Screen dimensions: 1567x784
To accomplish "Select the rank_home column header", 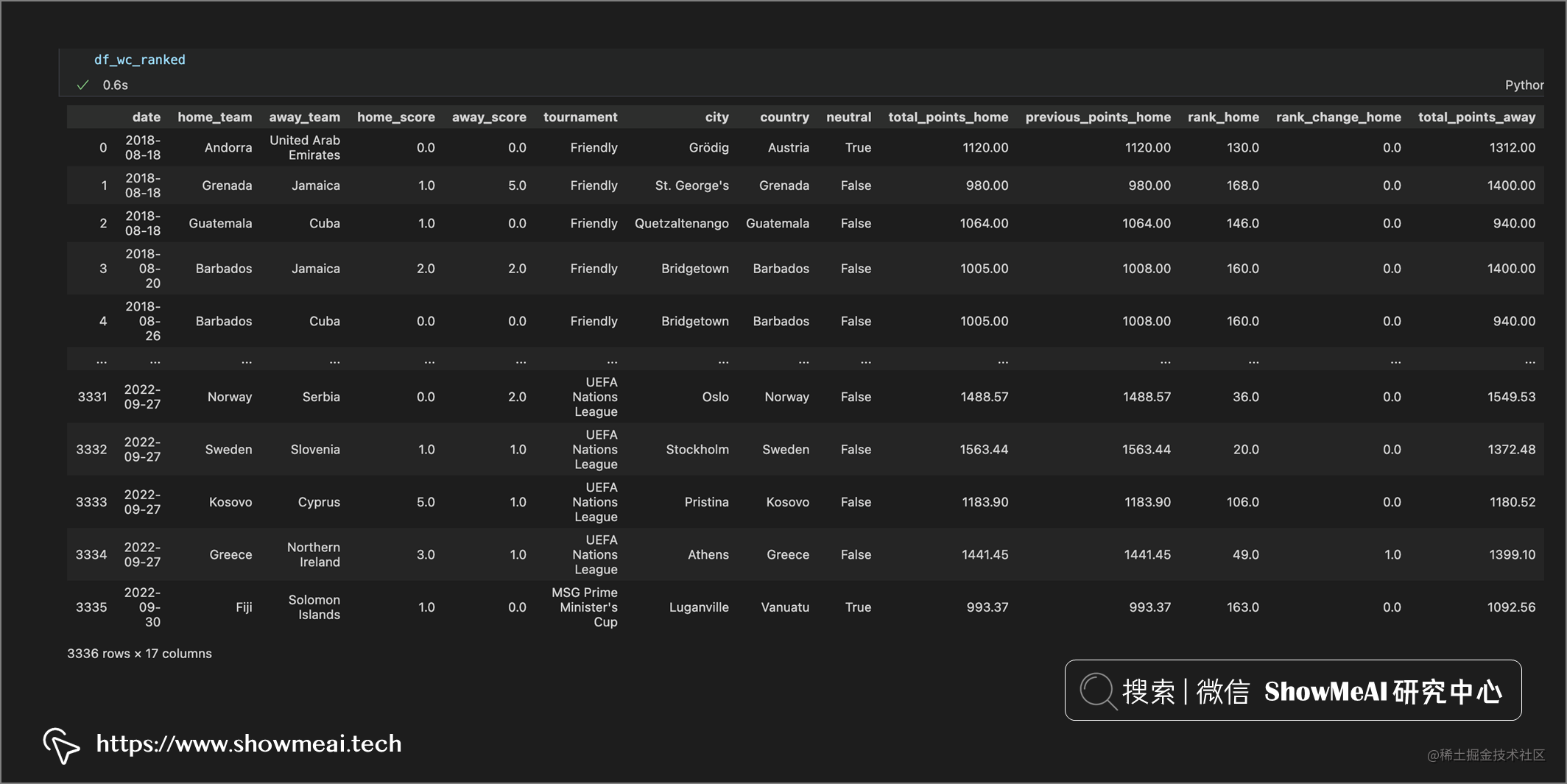I will [x=1224, y=117].
